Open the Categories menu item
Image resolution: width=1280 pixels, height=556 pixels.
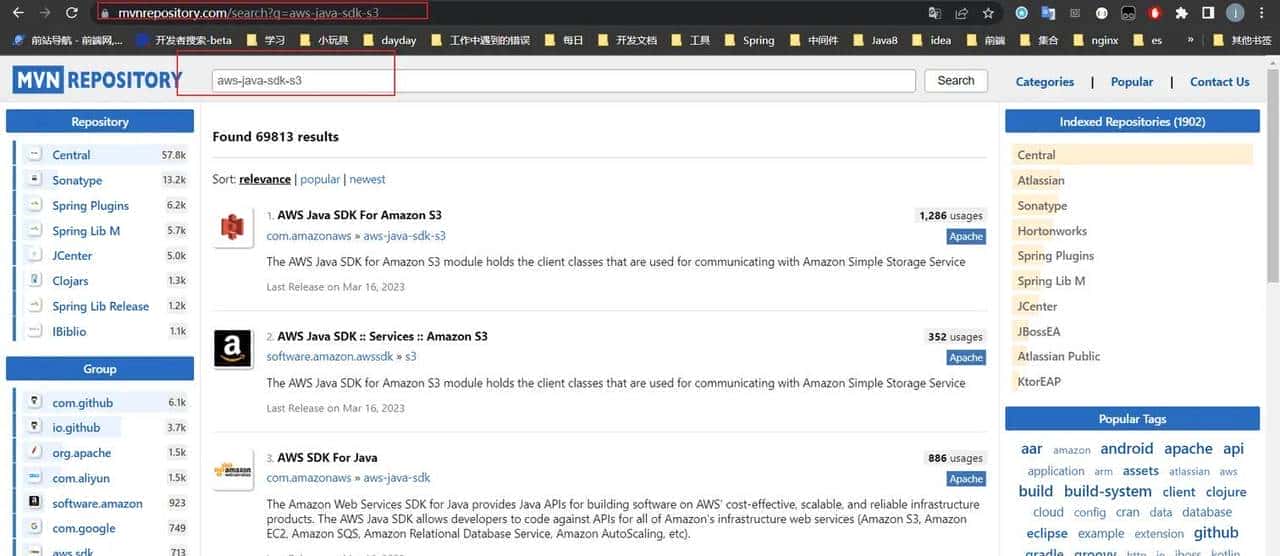[1044, 82]
